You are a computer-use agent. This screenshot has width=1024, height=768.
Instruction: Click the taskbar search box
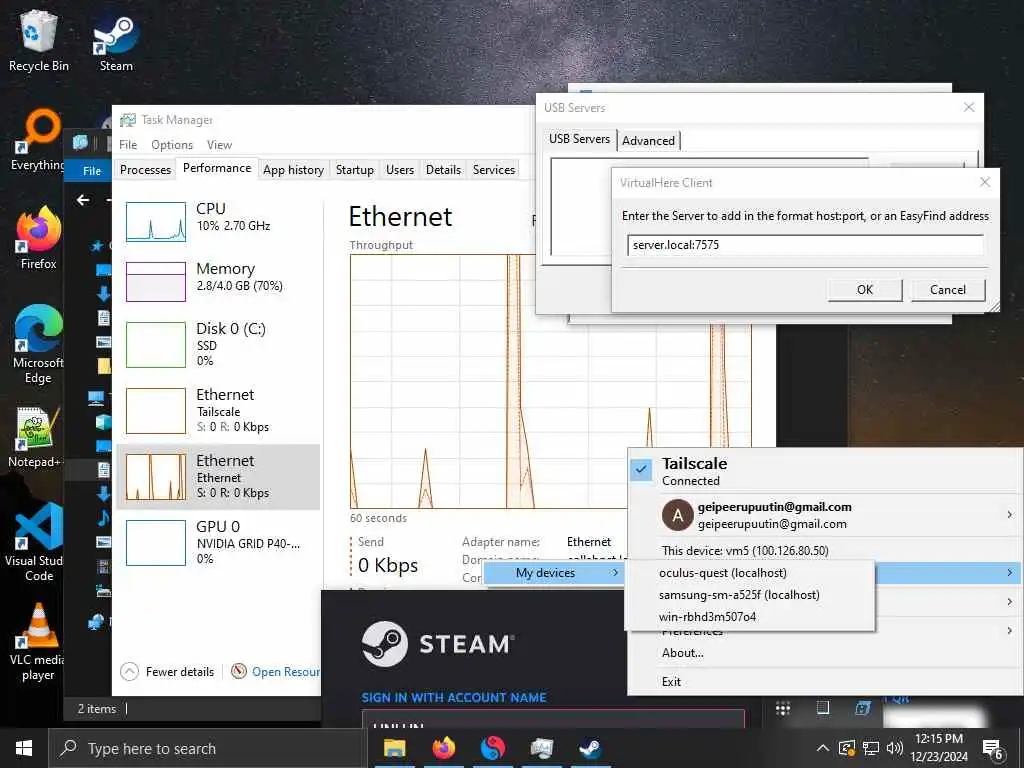click(x=207, y=748)
